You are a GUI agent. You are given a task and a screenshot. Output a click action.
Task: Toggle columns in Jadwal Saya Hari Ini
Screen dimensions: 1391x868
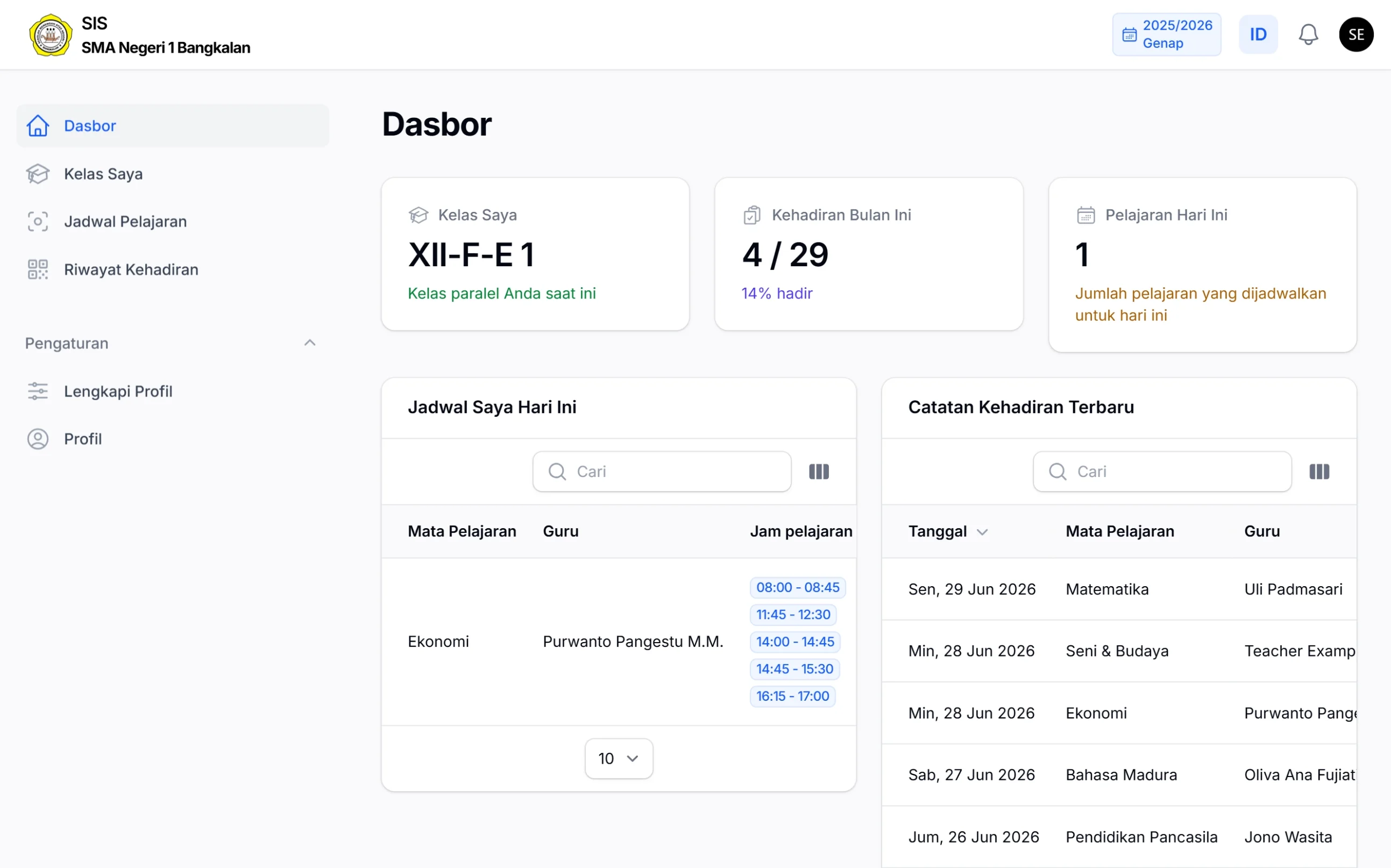tap(819, 471)
